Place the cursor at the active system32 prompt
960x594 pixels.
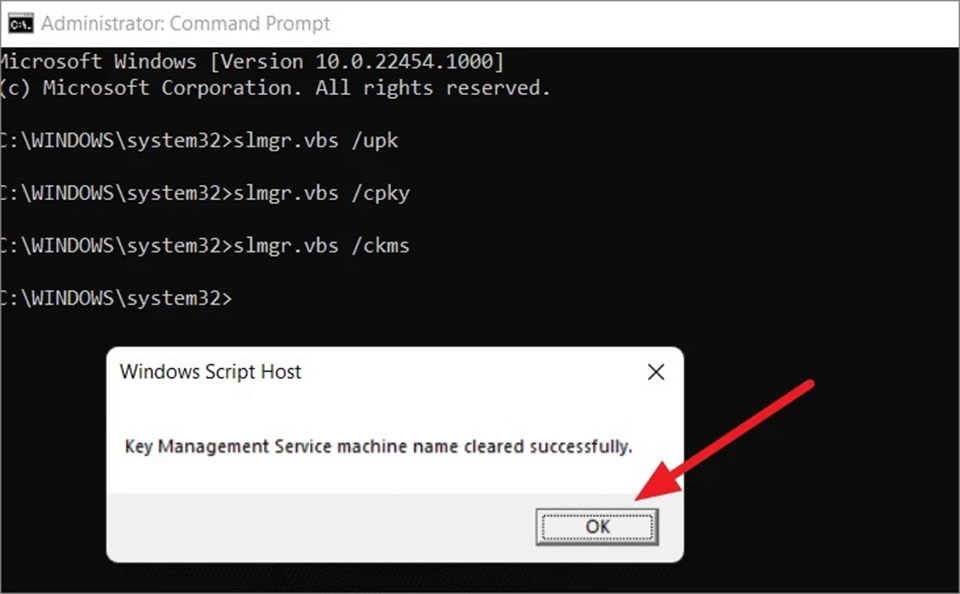pos(240,298)
